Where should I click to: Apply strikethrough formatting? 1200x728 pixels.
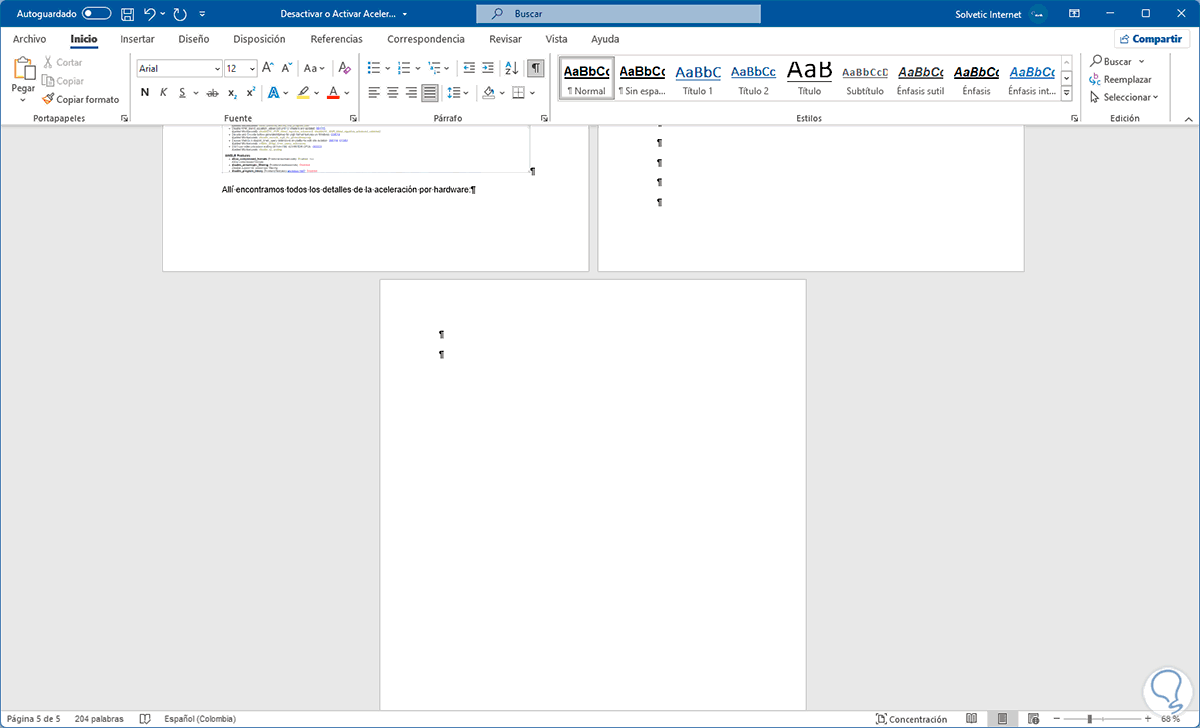tap(211, 91)
